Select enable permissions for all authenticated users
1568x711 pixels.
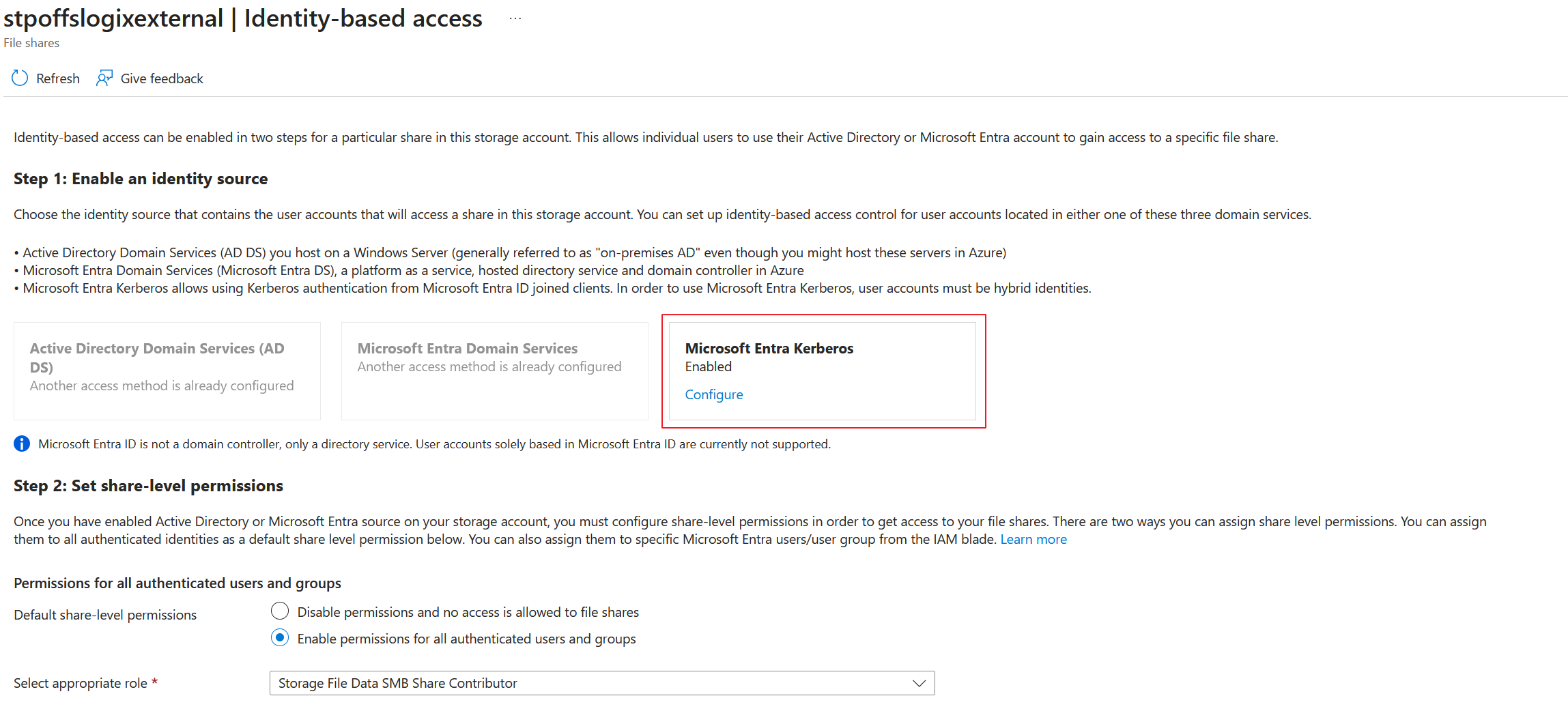(x=280, y=638)
